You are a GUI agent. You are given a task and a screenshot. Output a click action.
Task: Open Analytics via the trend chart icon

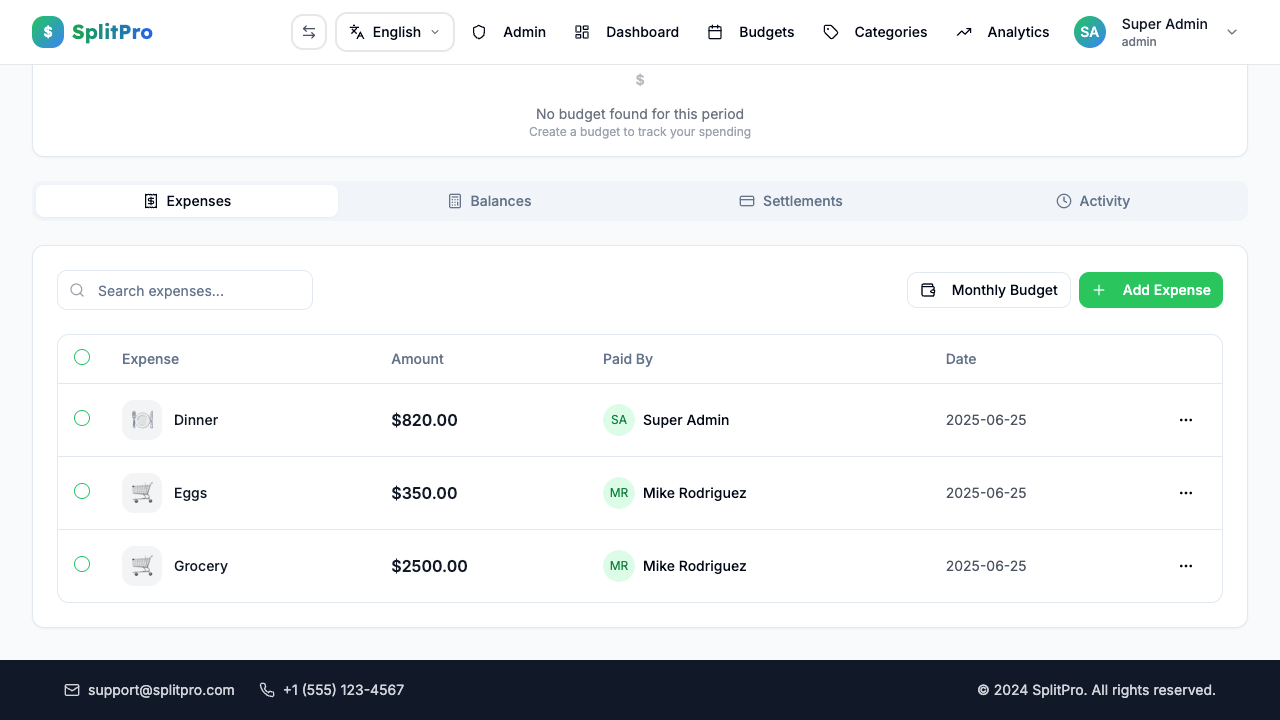[x=964, y=32]
